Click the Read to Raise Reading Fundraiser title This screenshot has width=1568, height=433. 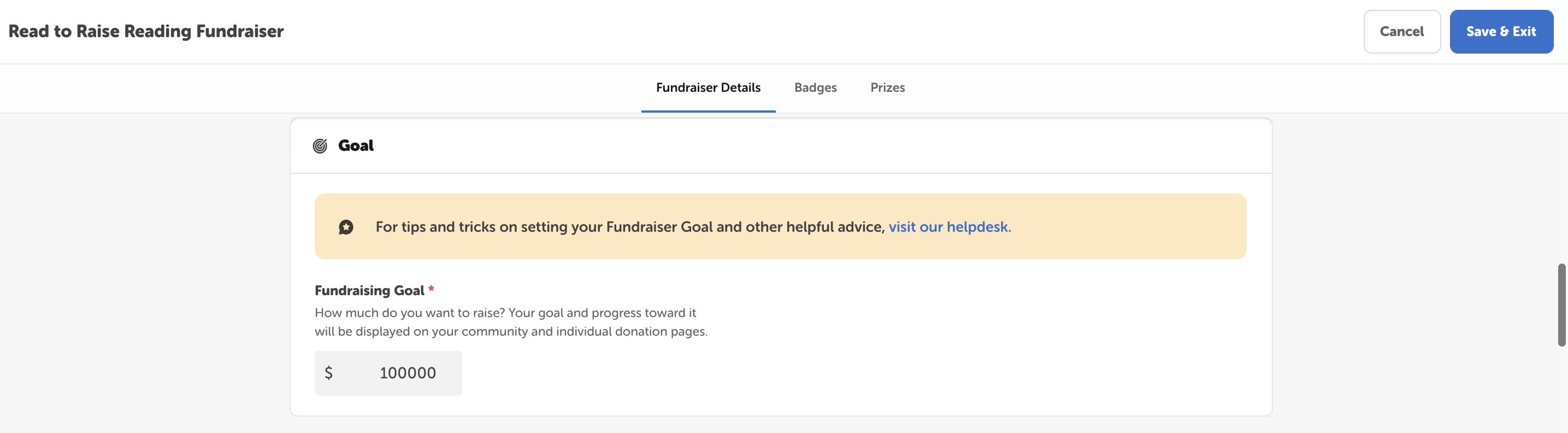[145, 31]
